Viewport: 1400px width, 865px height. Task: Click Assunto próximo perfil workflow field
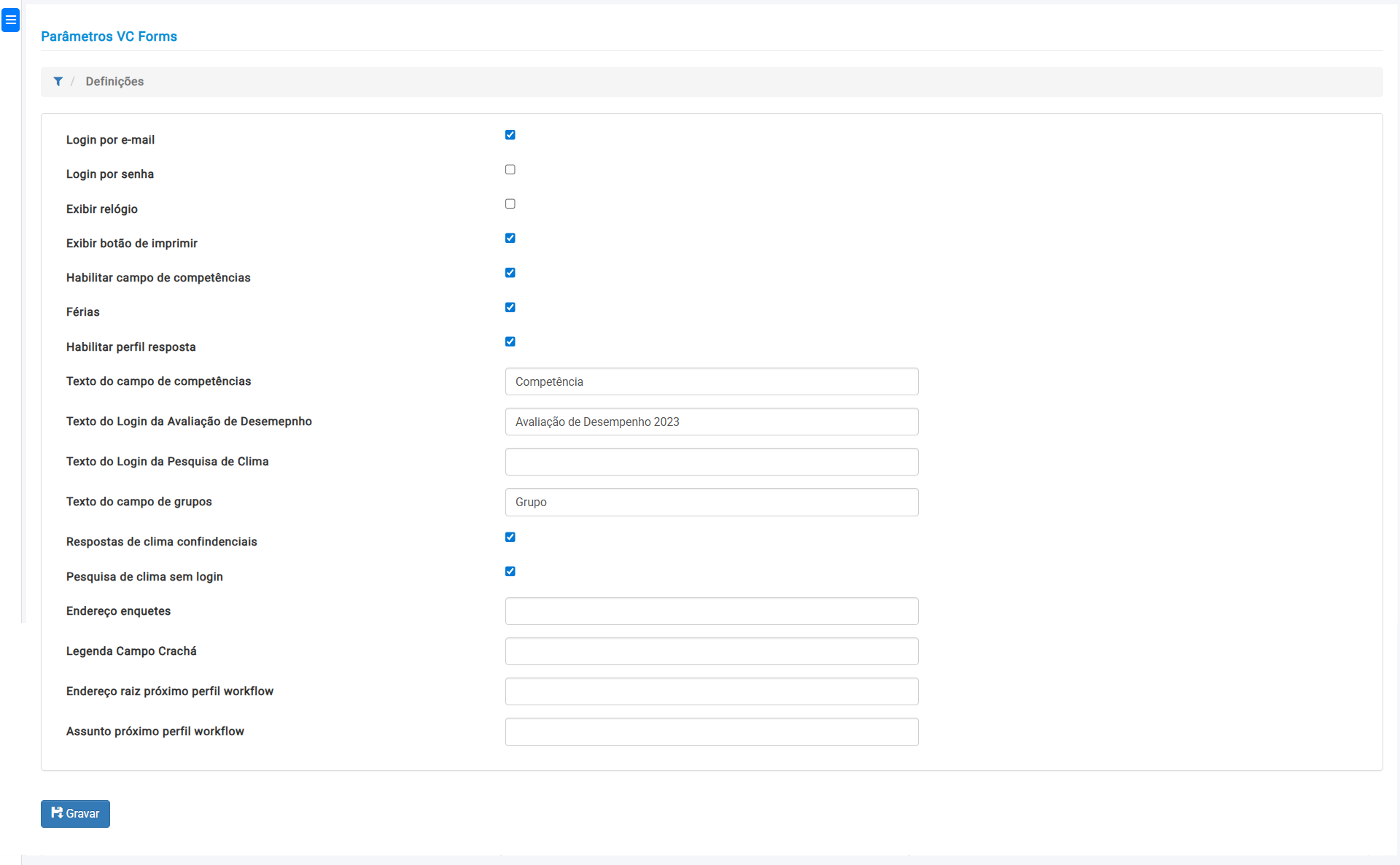(x=711, y=732)
